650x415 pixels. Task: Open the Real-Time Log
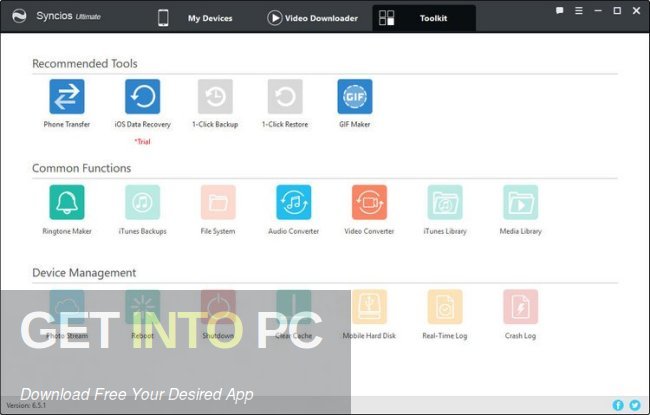[x=445, y=307]
